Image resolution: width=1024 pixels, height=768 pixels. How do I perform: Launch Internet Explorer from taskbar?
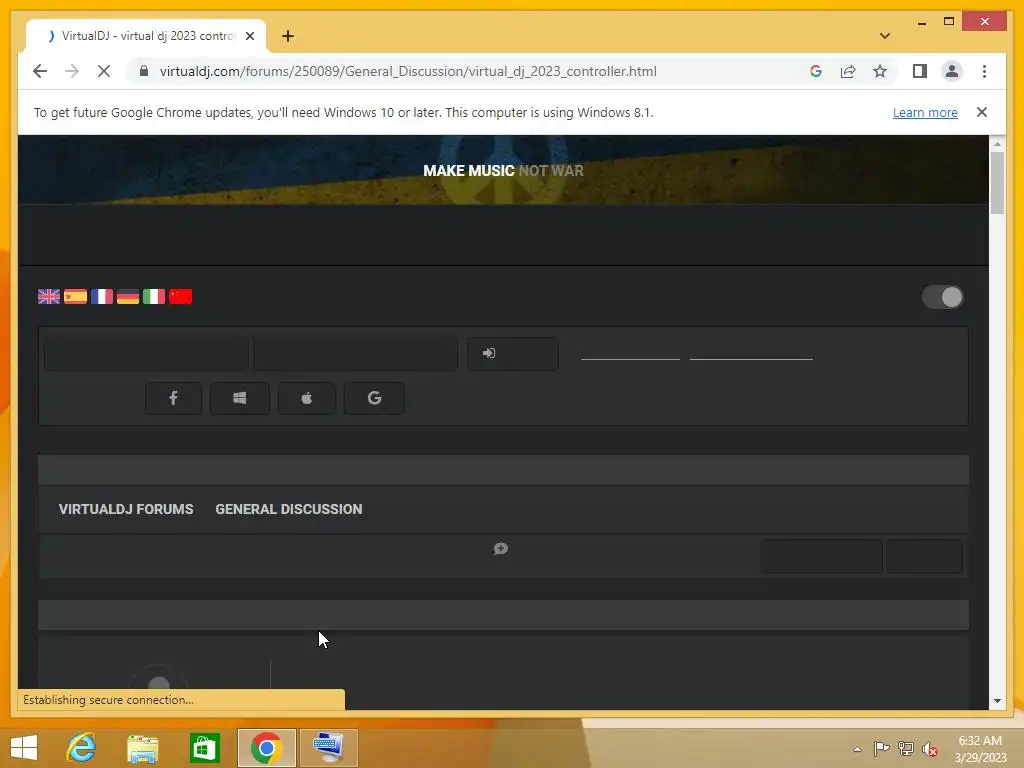pyautogui.click(x=82, y=748)
